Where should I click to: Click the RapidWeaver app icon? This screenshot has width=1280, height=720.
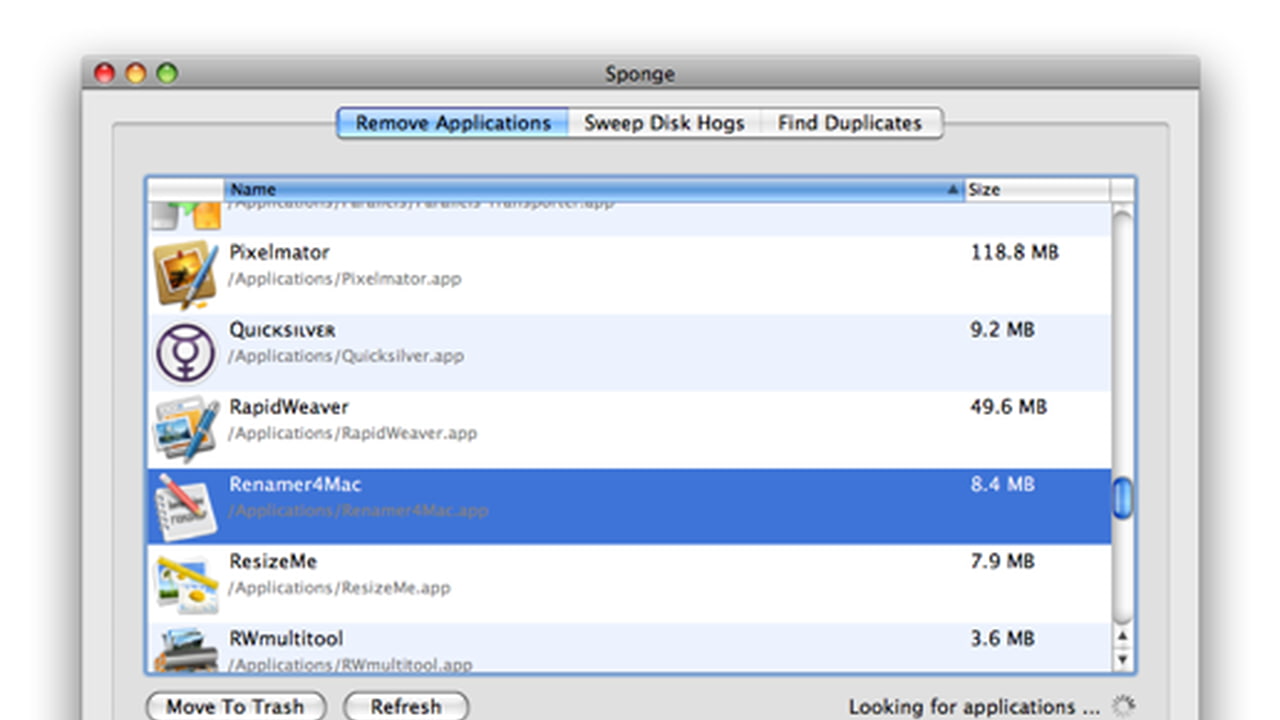185,429
